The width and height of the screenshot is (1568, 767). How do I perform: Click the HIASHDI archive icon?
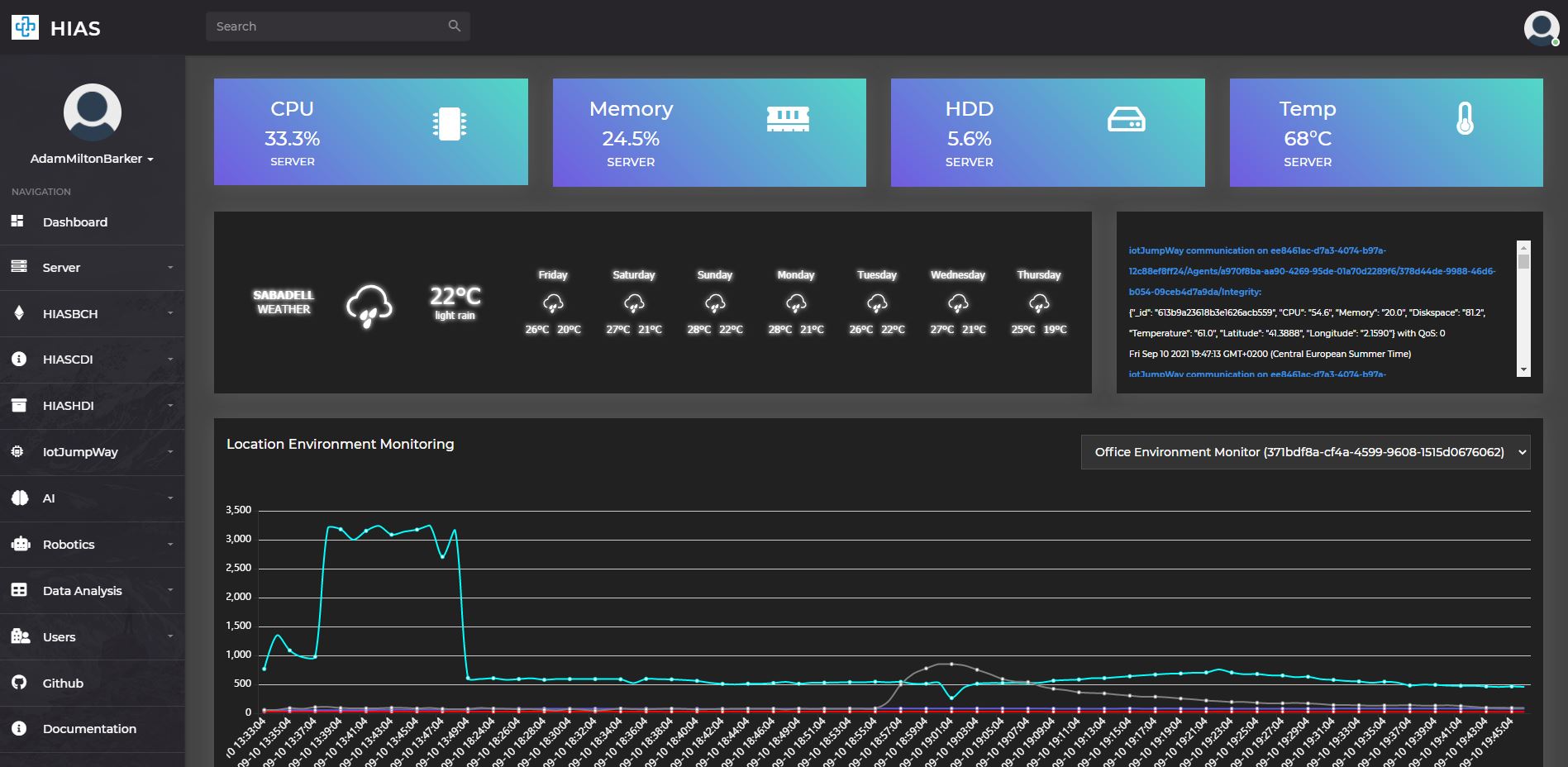pos(19,405)
